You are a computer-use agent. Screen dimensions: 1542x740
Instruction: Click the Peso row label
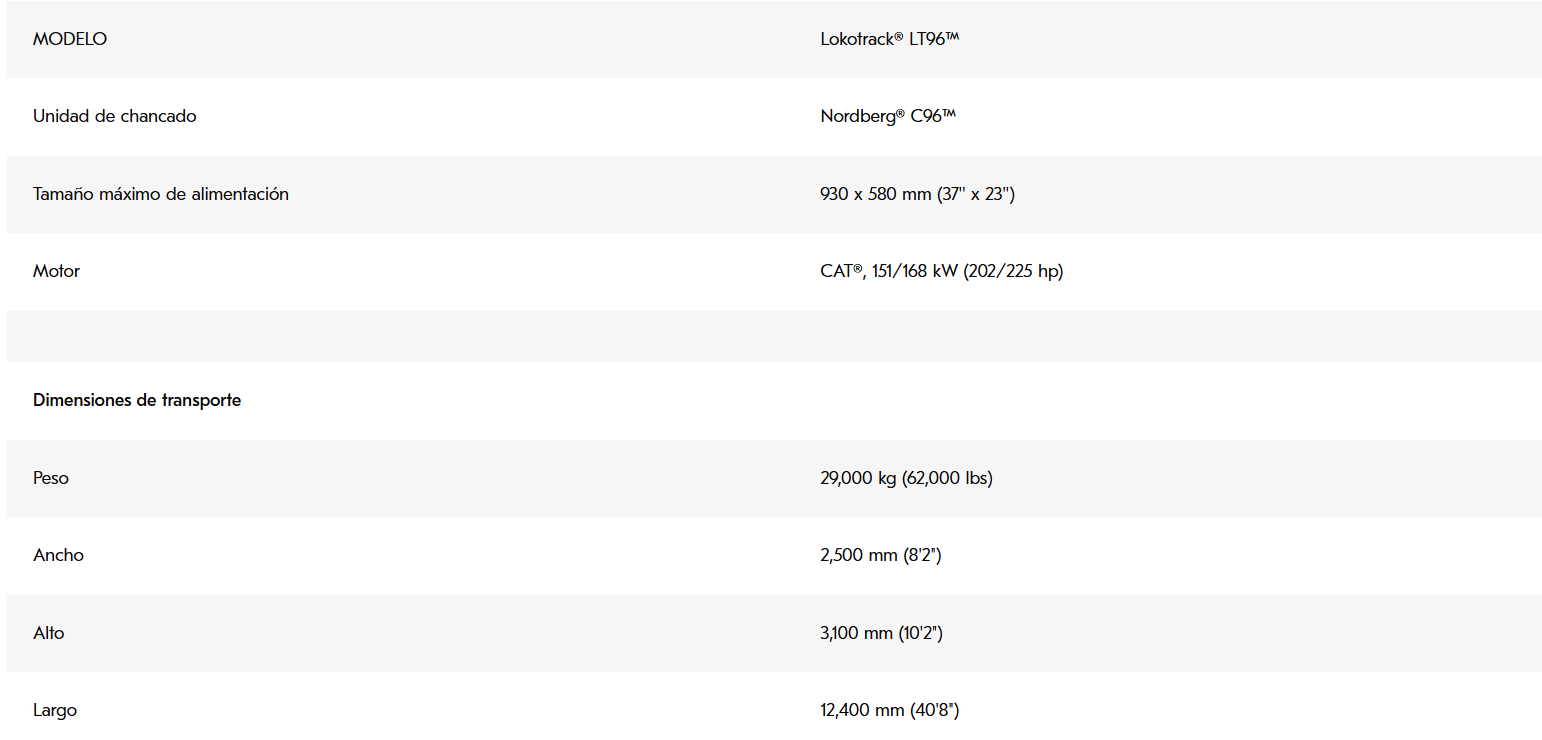point(51,478)
